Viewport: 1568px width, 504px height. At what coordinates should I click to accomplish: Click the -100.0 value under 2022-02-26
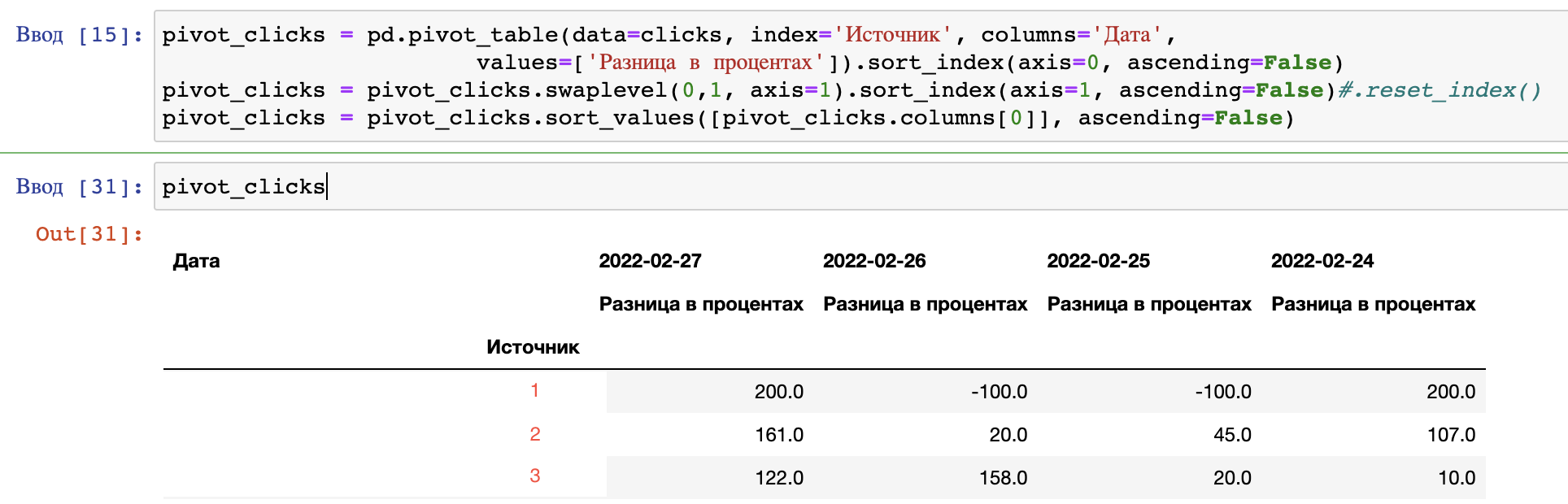(999, 392)
